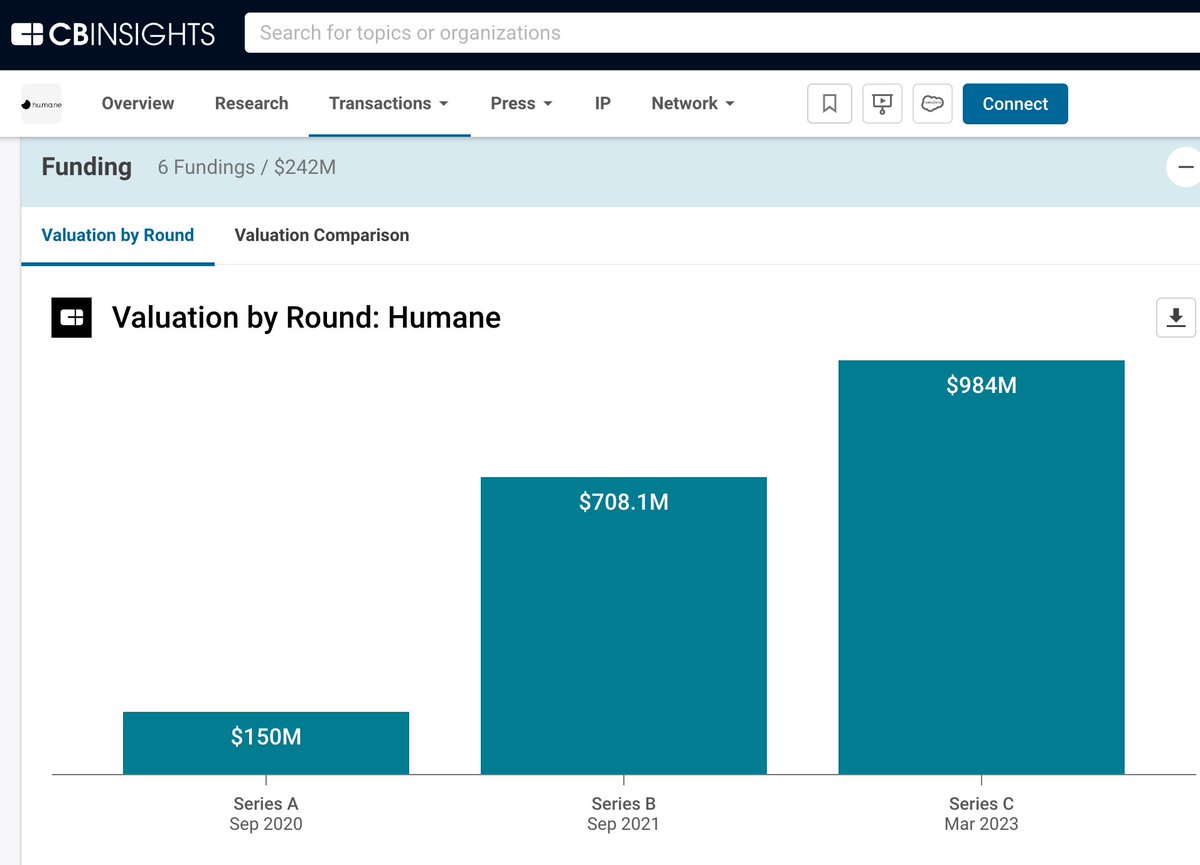The height and width of the screenshot is (865, 1200).
Task: Open the presentation icon button
Action: pos(882,104)
